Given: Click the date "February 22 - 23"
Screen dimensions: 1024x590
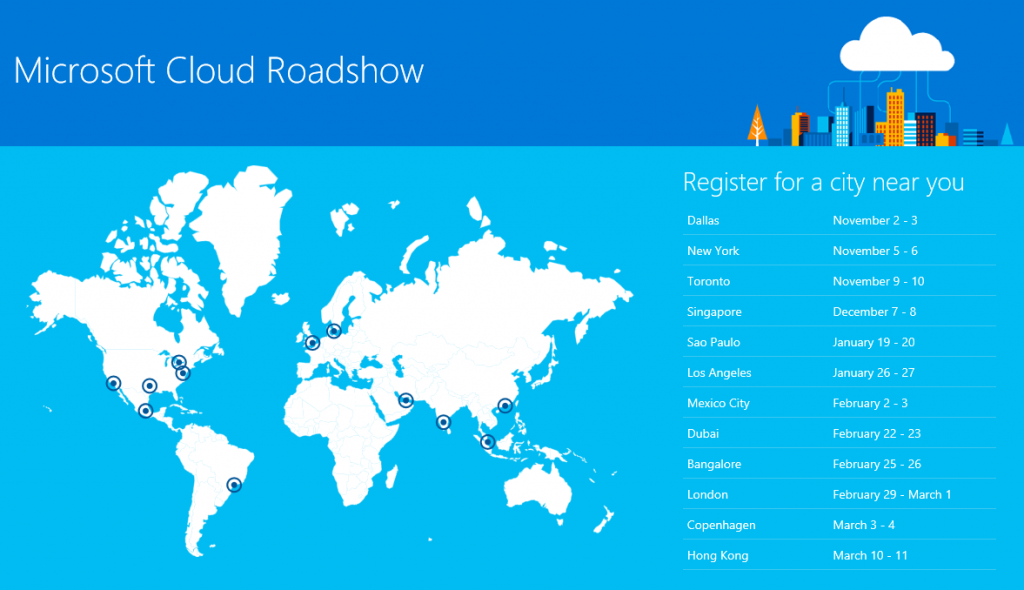Looking at the screenshot, I should (x=876, y=434).
